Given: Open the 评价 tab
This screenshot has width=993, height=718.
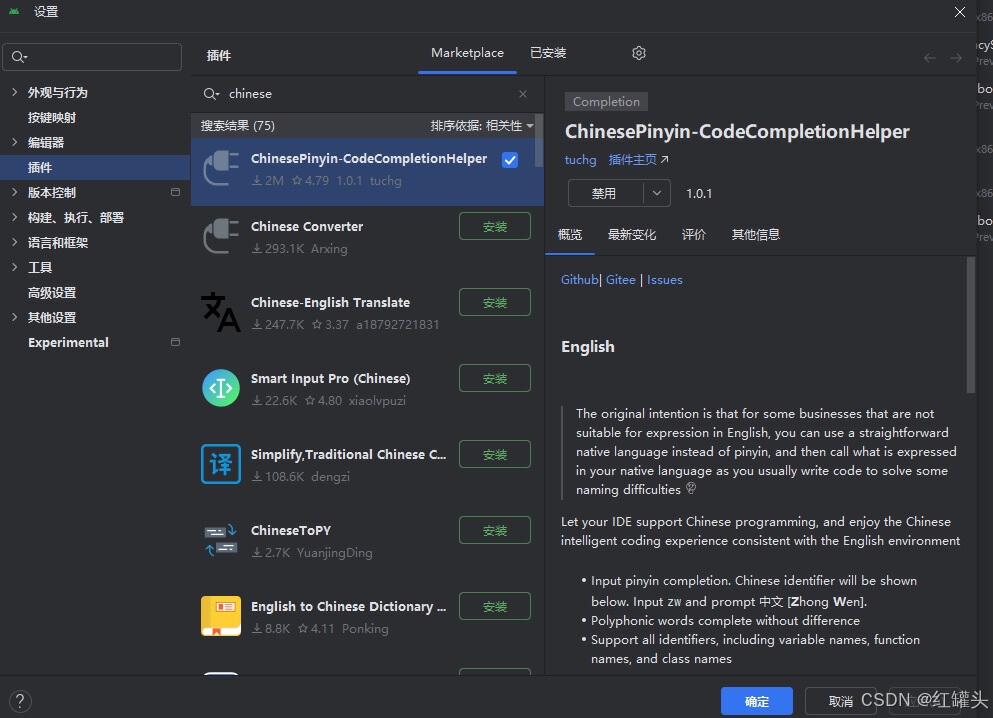Looking at the screenshot, I should coord(693,235).
